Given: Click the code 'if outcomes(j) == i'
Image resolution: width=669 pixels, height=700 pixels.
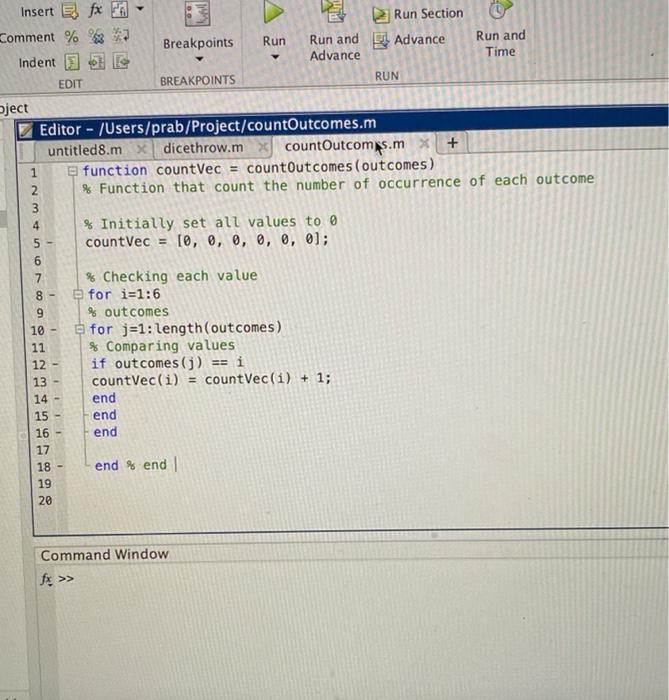Looking at the screenshot, I should [x=167, y=363].
